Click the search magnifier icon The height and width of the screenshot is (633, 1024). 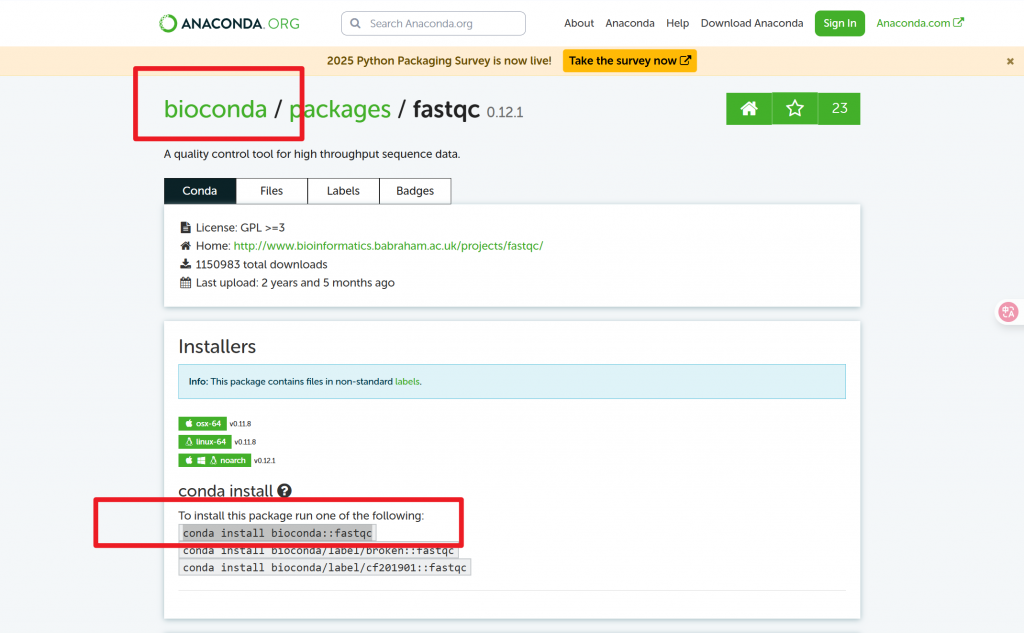pyautogui.click(x=355, y=24)
